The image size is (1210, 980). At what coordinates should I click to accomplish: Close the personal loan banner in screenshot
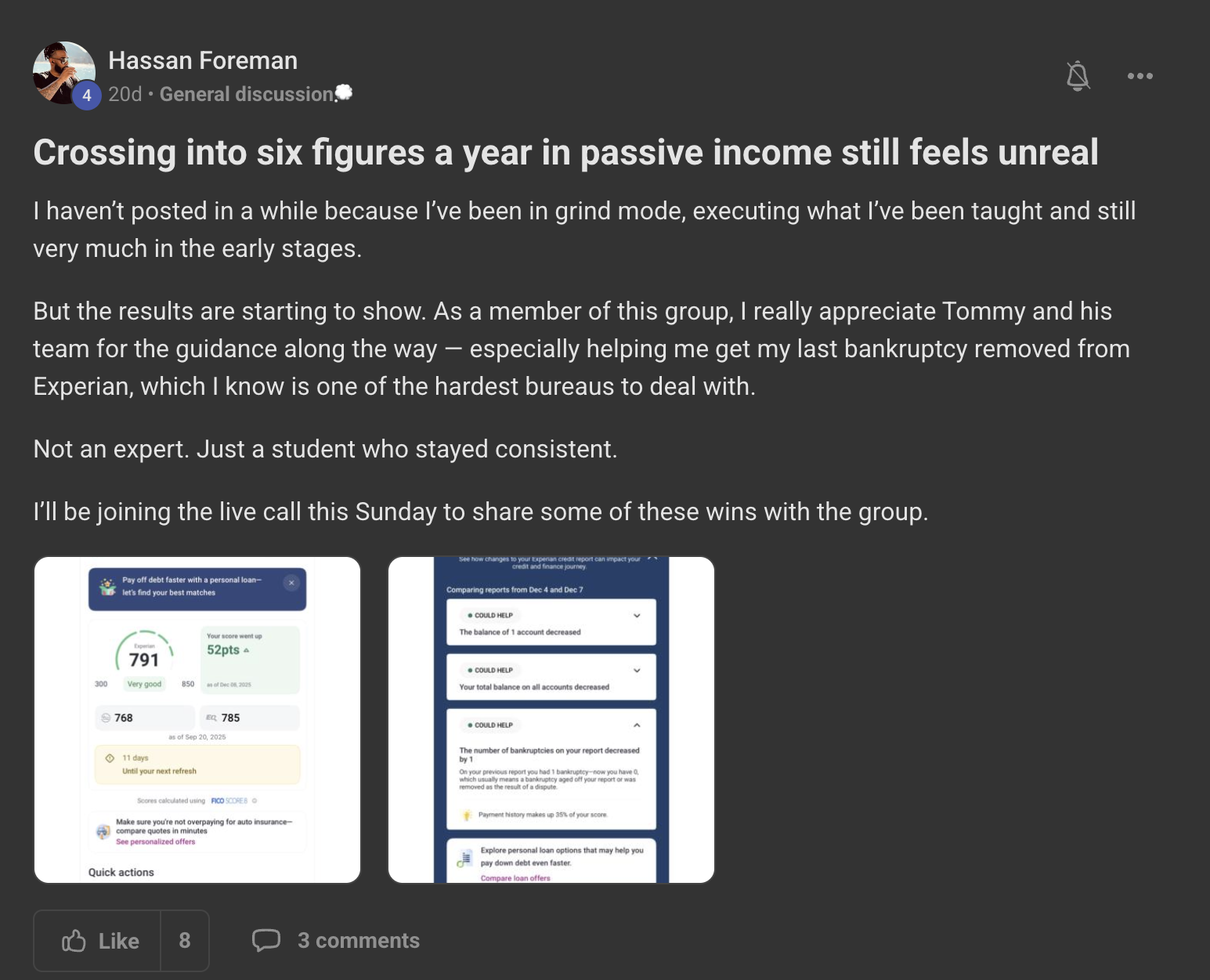coord(291,583)
